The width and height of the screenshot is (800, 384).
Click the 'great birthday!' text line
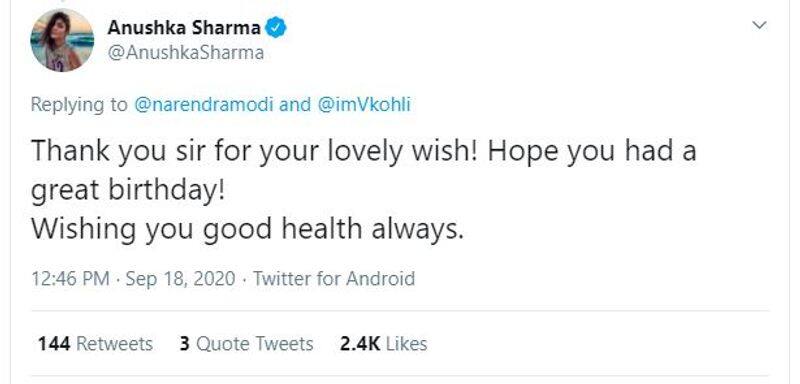coord(128,192)
